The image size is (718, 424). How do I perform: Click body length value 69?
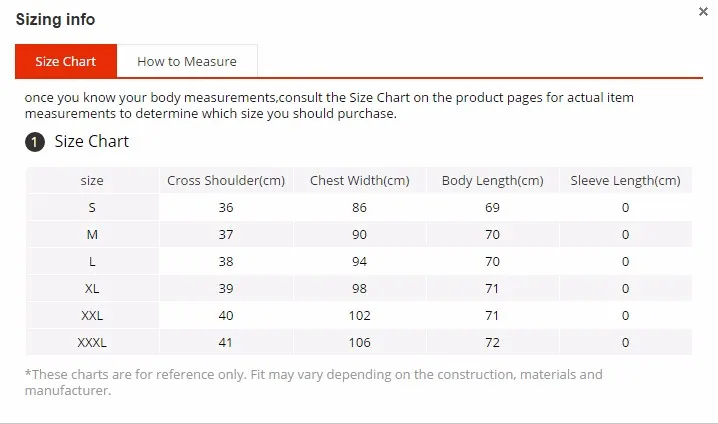pos(493,207)
